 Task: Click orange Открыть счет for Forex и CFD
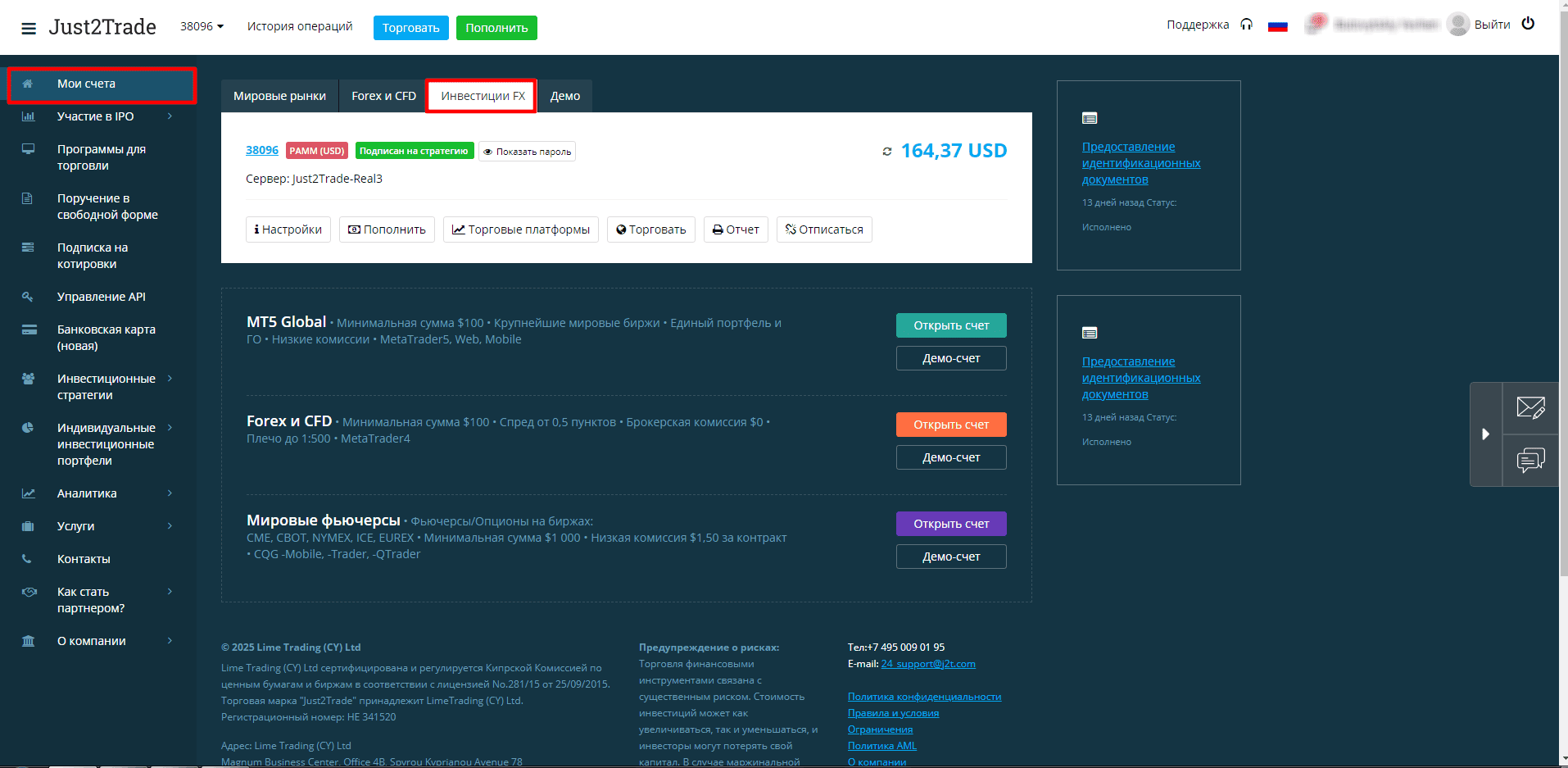951,425
